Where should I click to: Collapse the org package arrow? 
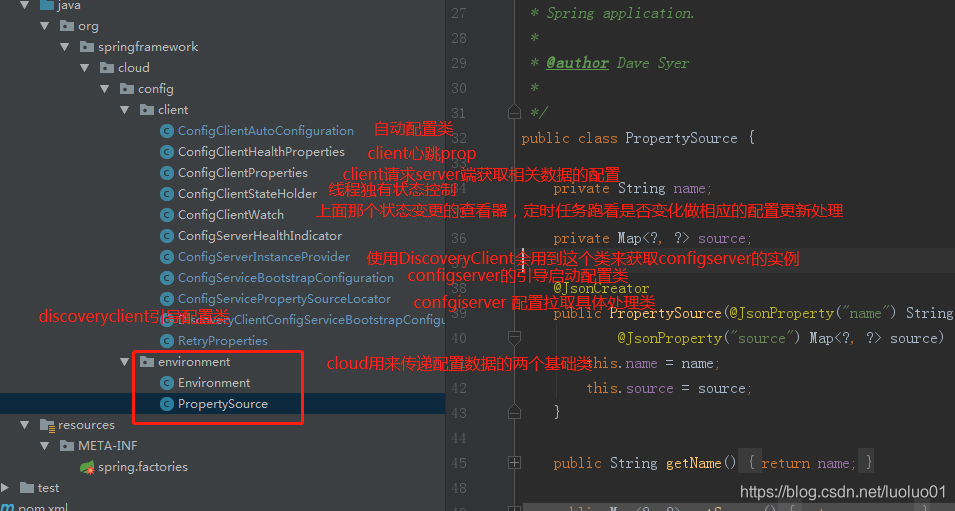coord(44,26)
